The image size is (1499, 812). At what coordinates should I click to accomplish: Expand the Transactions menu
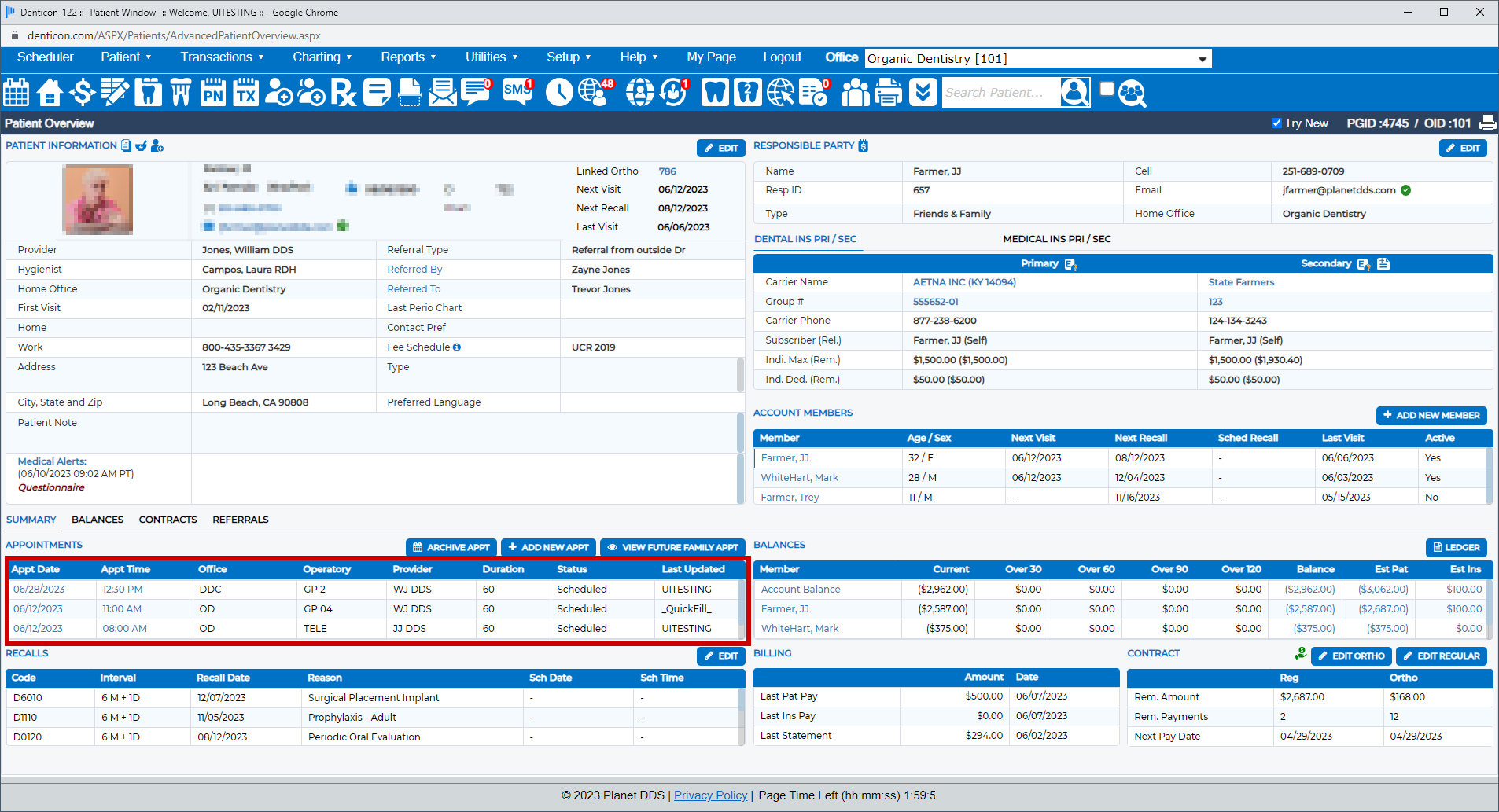click(222, 57)
